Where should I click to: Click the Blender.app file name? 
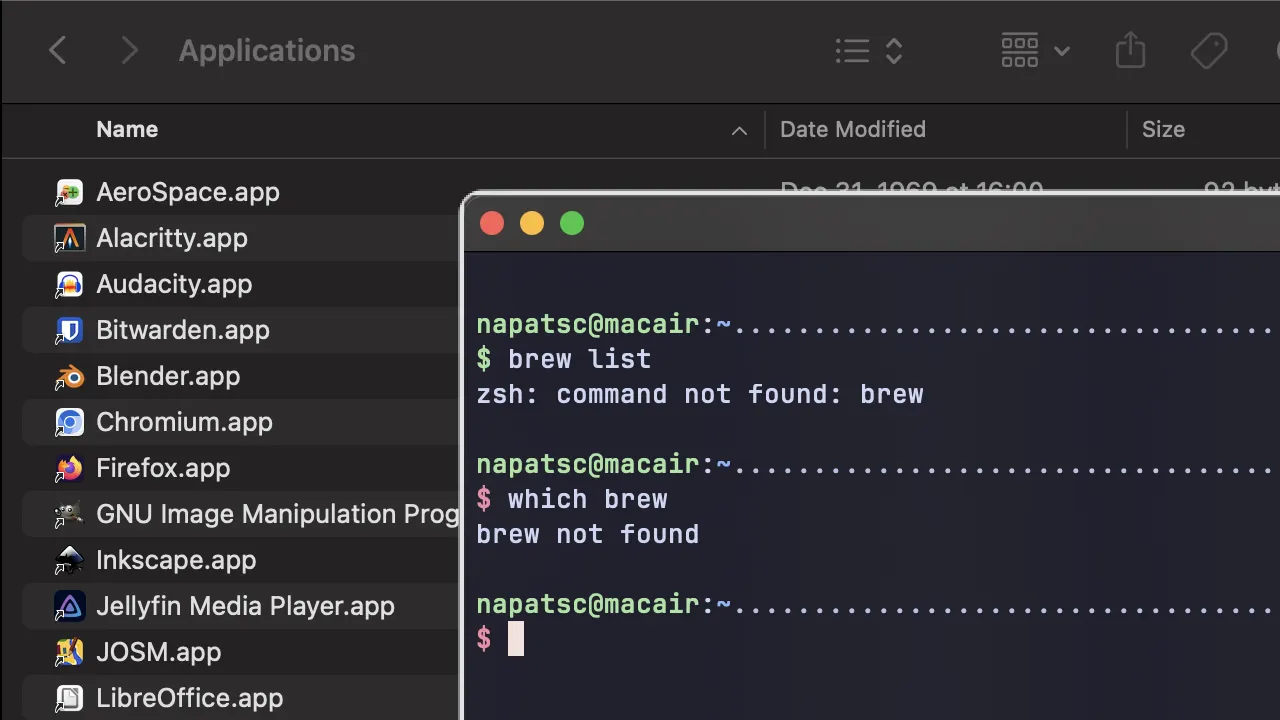168,376
